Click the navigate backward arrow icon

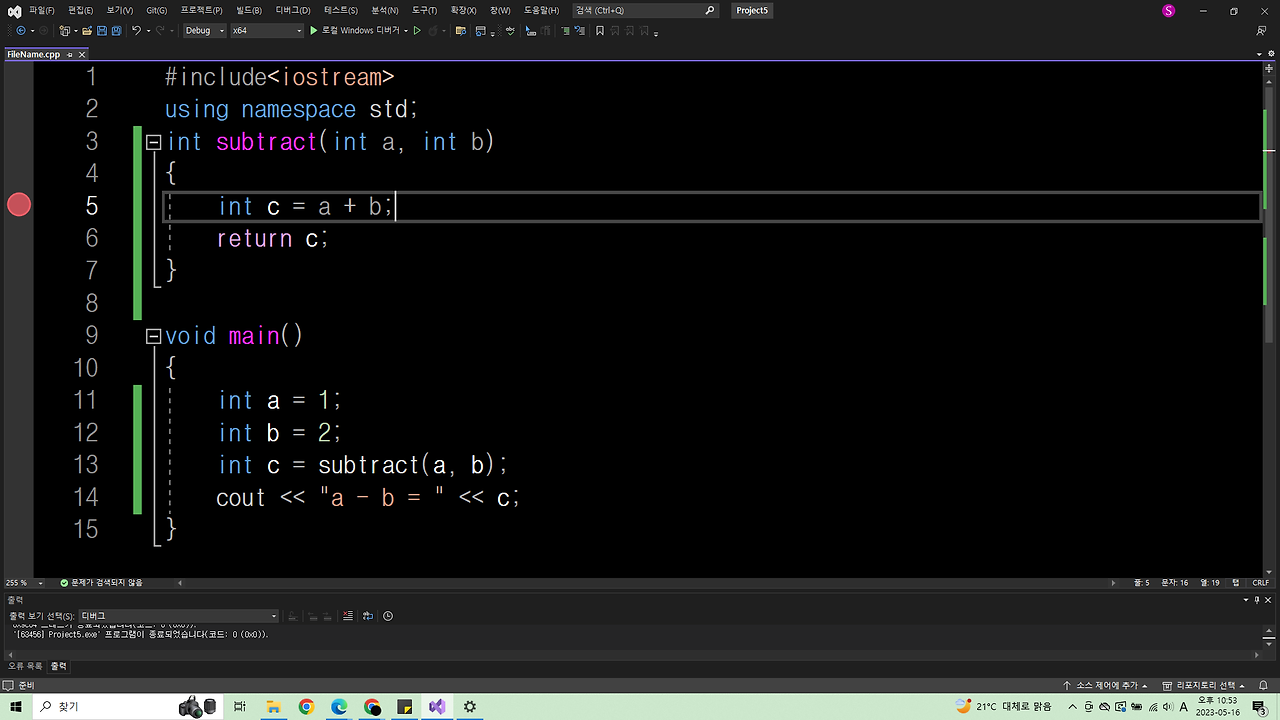coord(21,31)
